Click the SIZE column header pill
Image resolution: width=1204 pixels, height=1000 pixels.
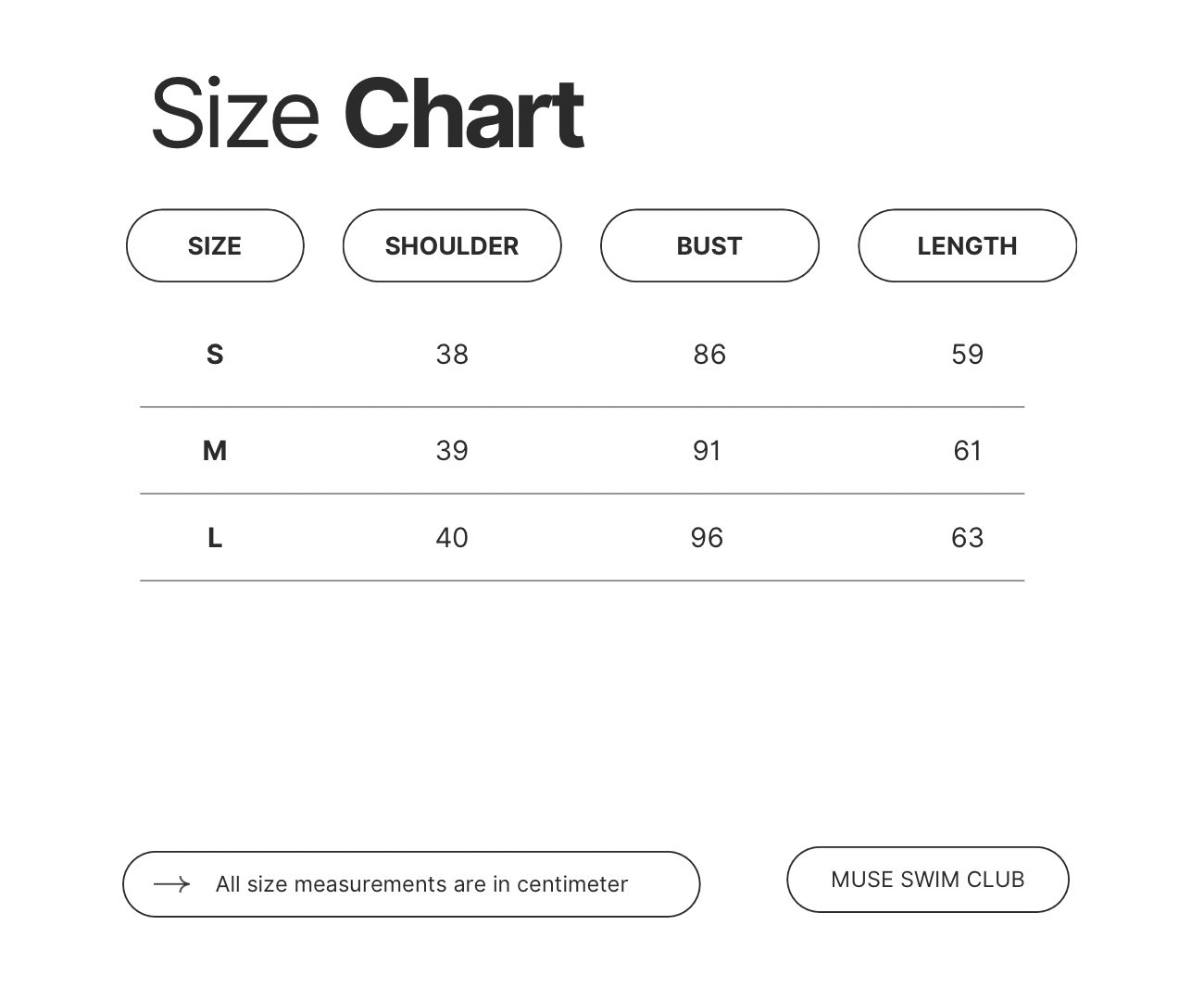pos(215,246)
